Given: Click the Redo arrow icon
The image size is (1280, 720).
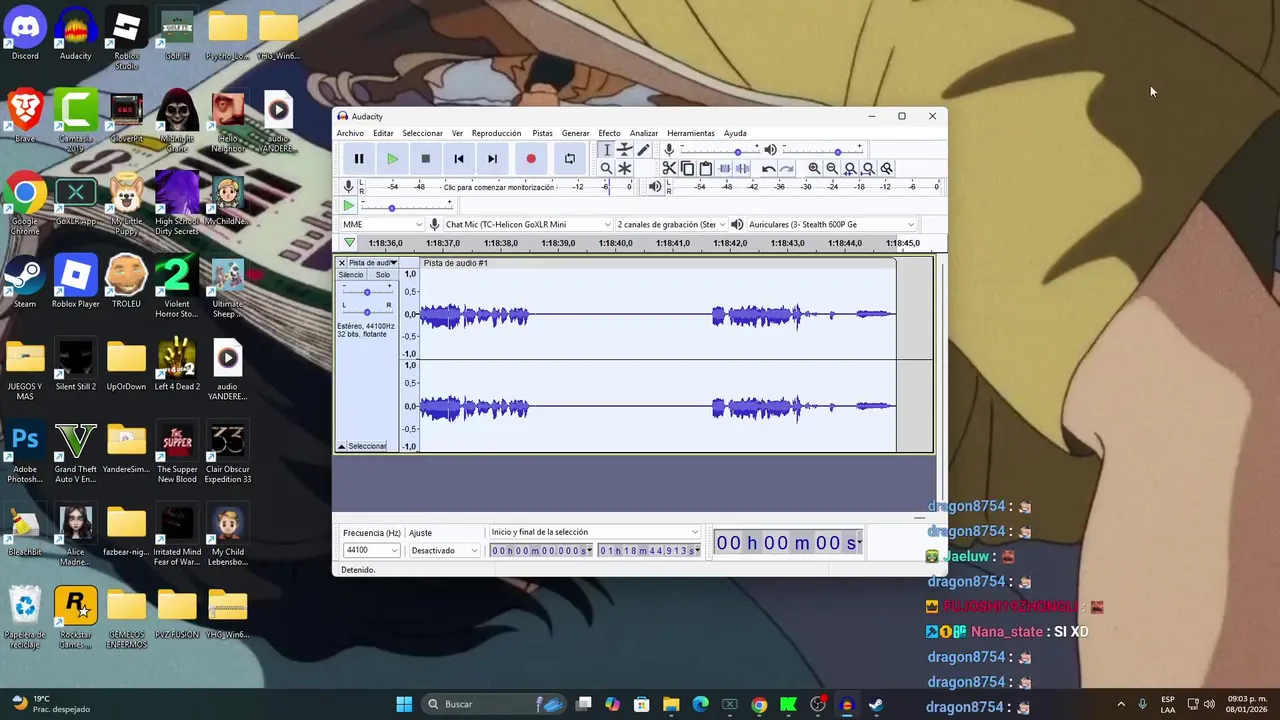Looking at the screenshot, I should click(787, 168).
